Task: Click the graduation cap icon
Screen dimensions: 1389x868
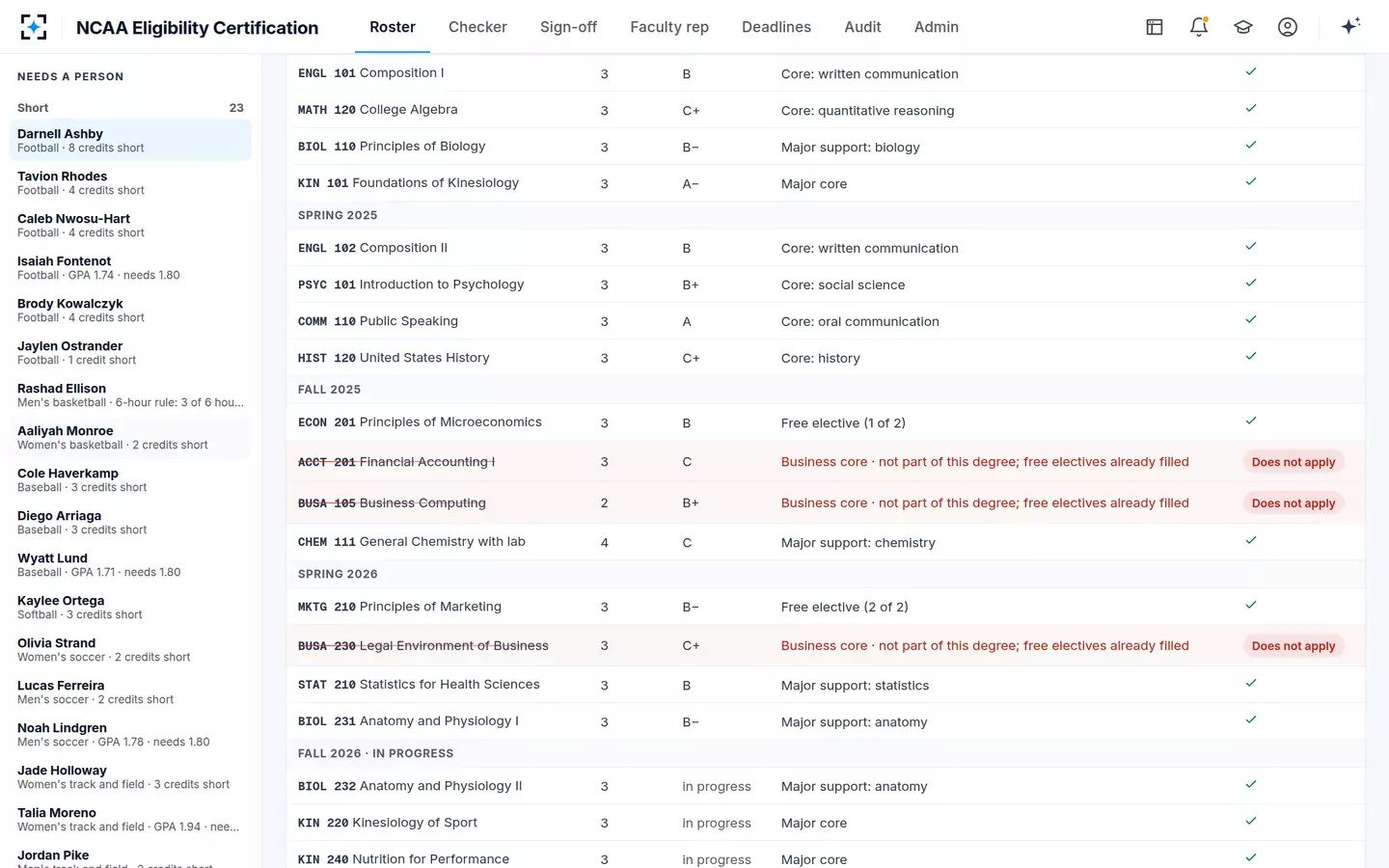Action: point(1243,27)
